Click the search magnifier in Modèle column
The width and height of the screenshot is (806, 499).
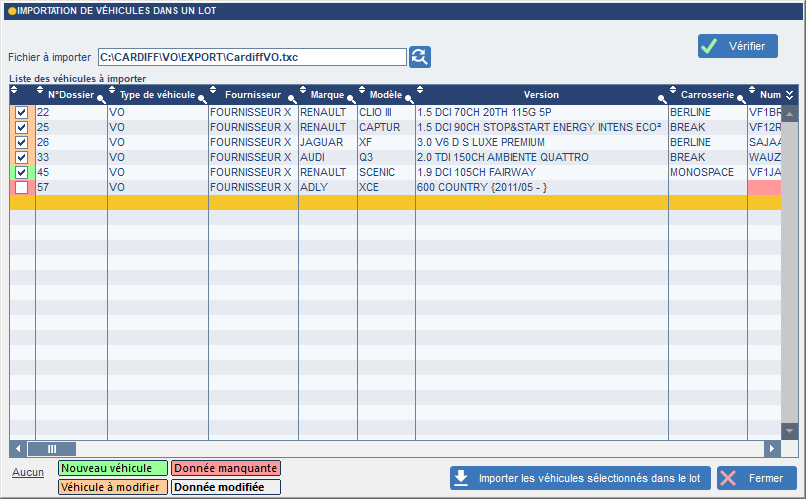410,99
